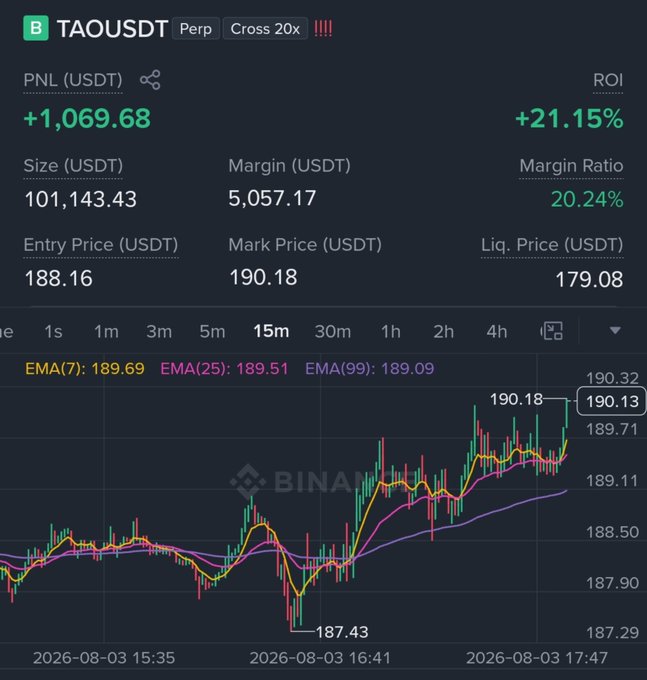Viewport: 647px width, 680px height.
Task: Tap the Liq. Price (USDT) label
Action: point(552,245)
